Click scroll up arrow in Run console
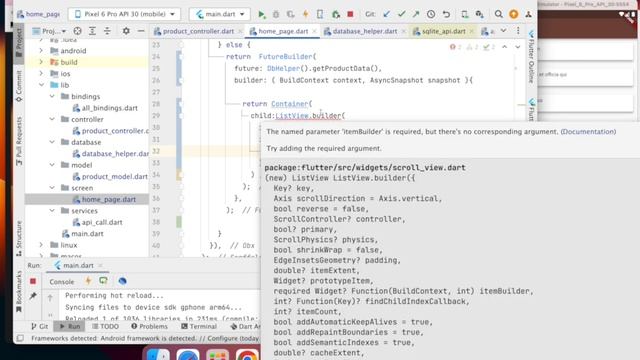 tap(50, 298)
